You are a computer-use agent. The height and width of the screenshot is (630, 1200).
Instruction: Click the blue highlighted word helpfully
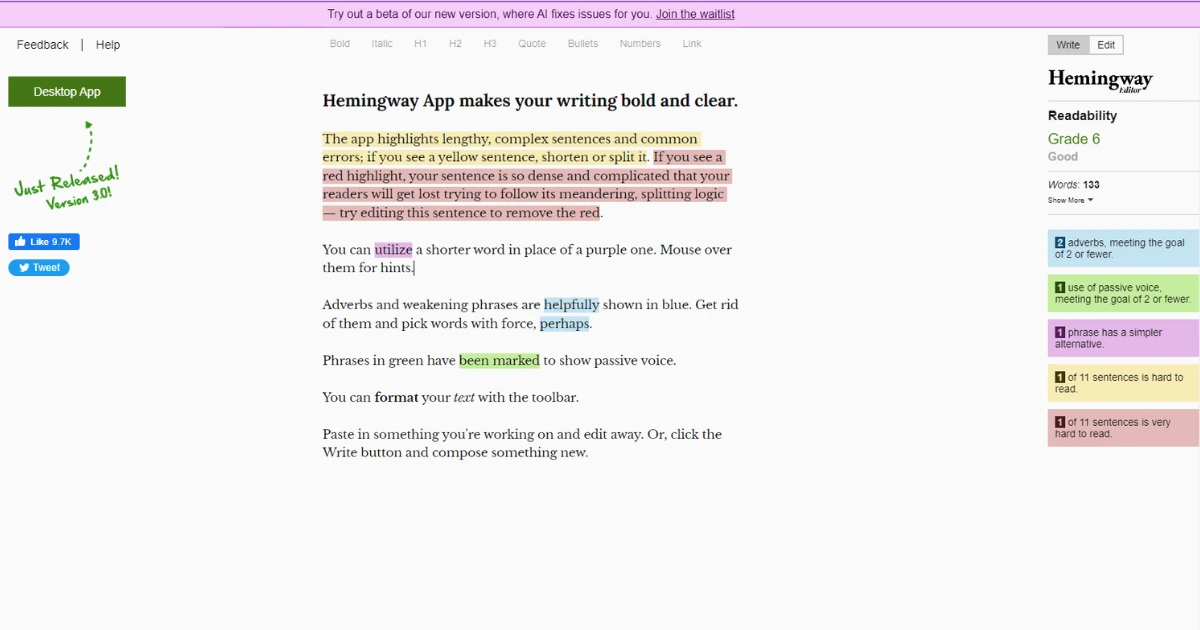[x=572, y=305]
